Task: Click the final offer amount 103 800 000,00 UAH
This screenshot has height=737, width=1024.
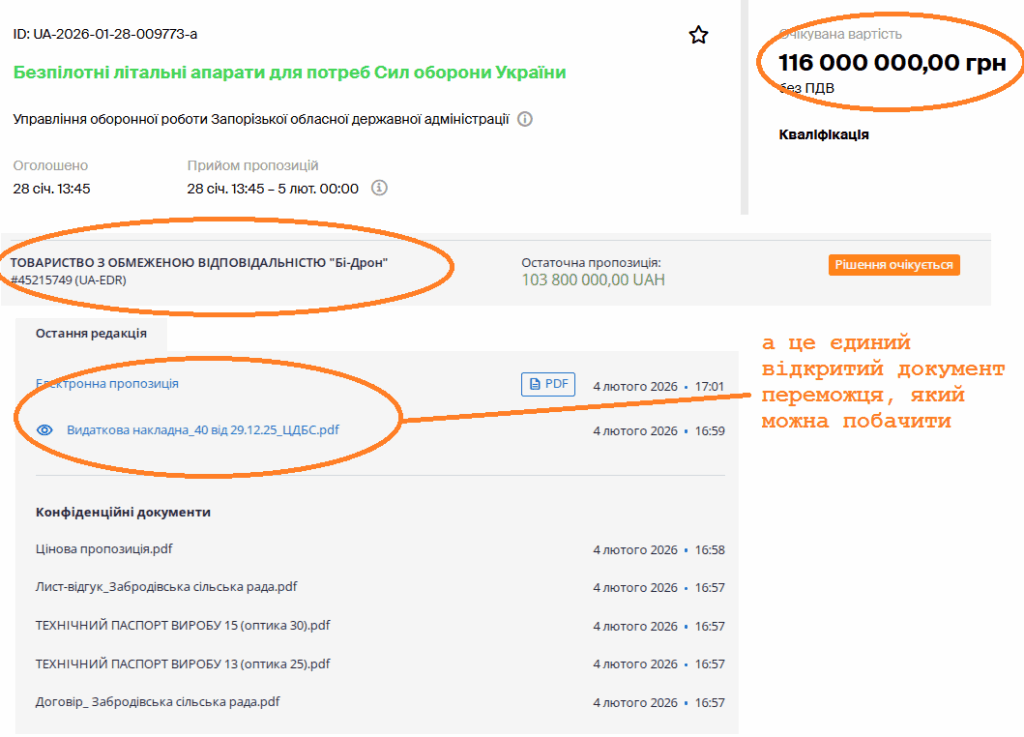Action: [593, 280]
